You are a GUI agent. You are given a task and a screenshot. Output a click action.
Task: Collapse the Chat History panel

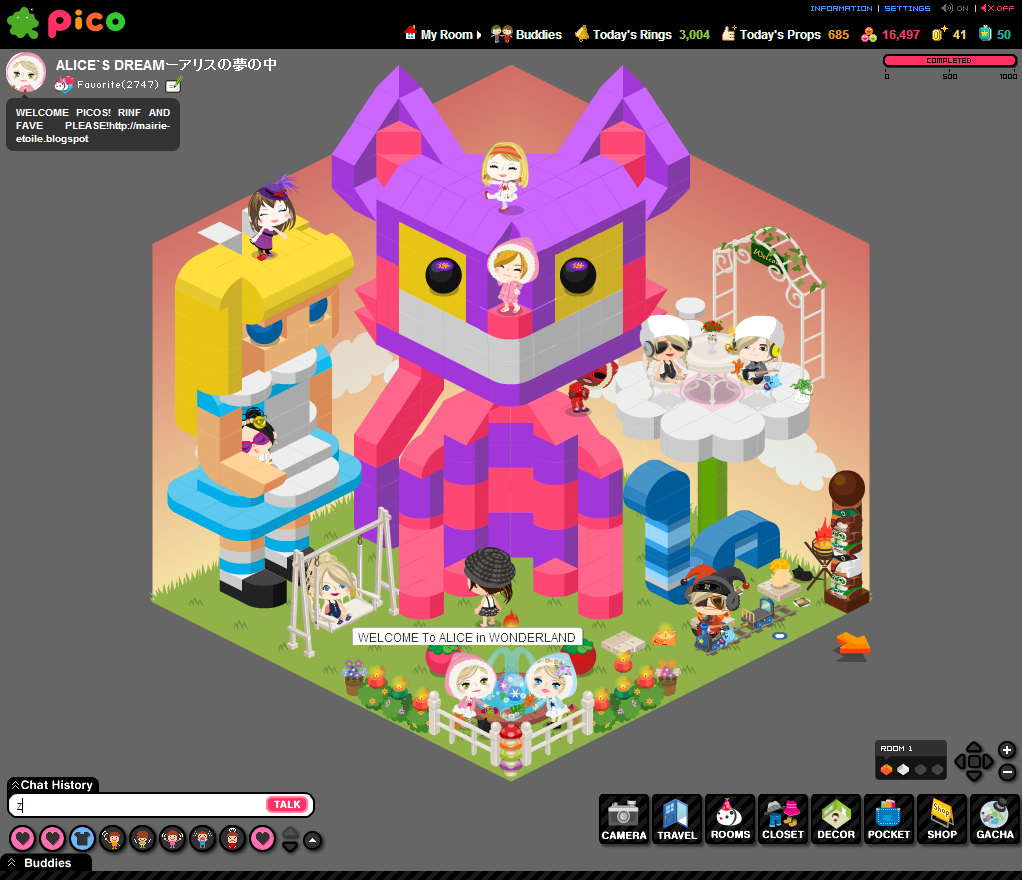[13, 784]
